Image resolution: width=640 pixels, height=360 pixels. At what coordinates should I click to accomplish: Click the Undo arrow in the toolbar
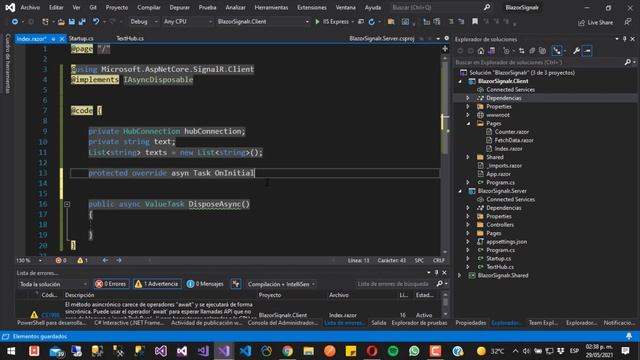coord(96,22)
